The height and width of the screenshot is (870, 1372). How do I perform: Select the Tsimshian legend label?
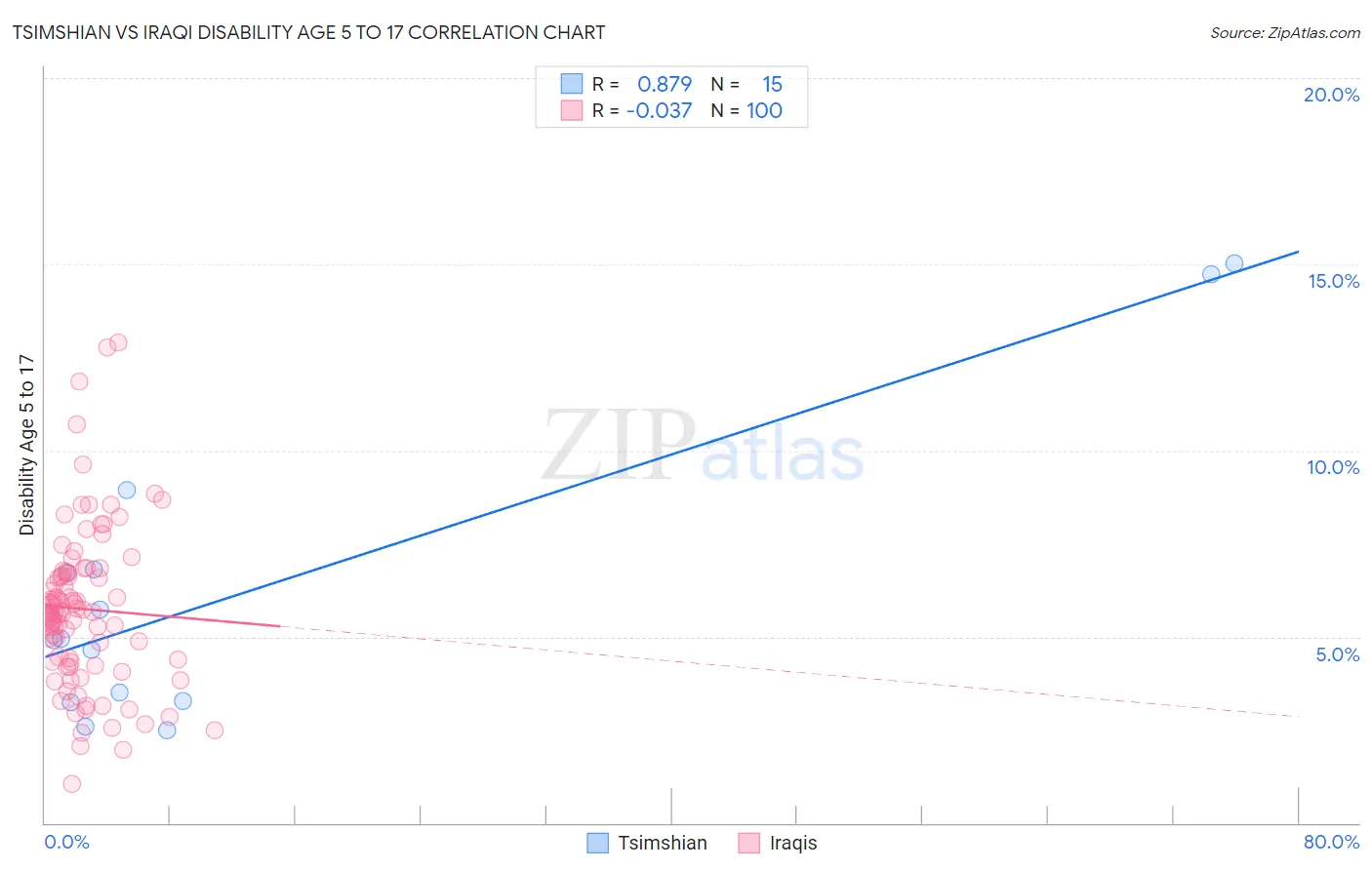click(x=663, y=843)
